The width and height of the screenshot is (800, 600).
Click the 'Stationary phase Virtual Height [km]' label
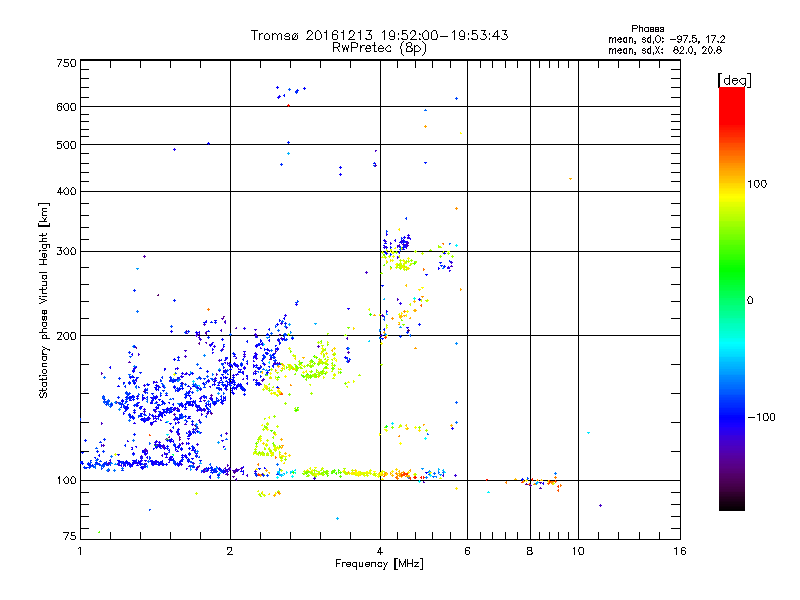[x=44, y=300]
